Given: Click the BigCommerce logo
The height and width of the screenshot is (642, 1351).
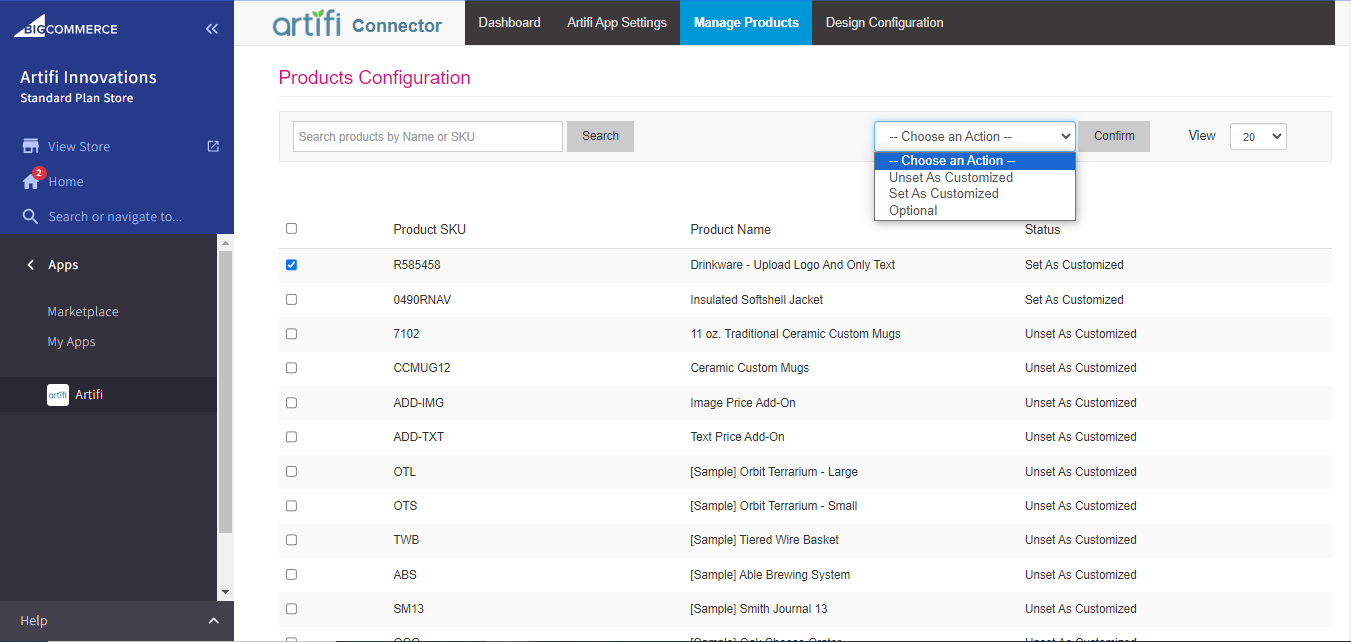Looking at the screenshot, I should point(66,26).
